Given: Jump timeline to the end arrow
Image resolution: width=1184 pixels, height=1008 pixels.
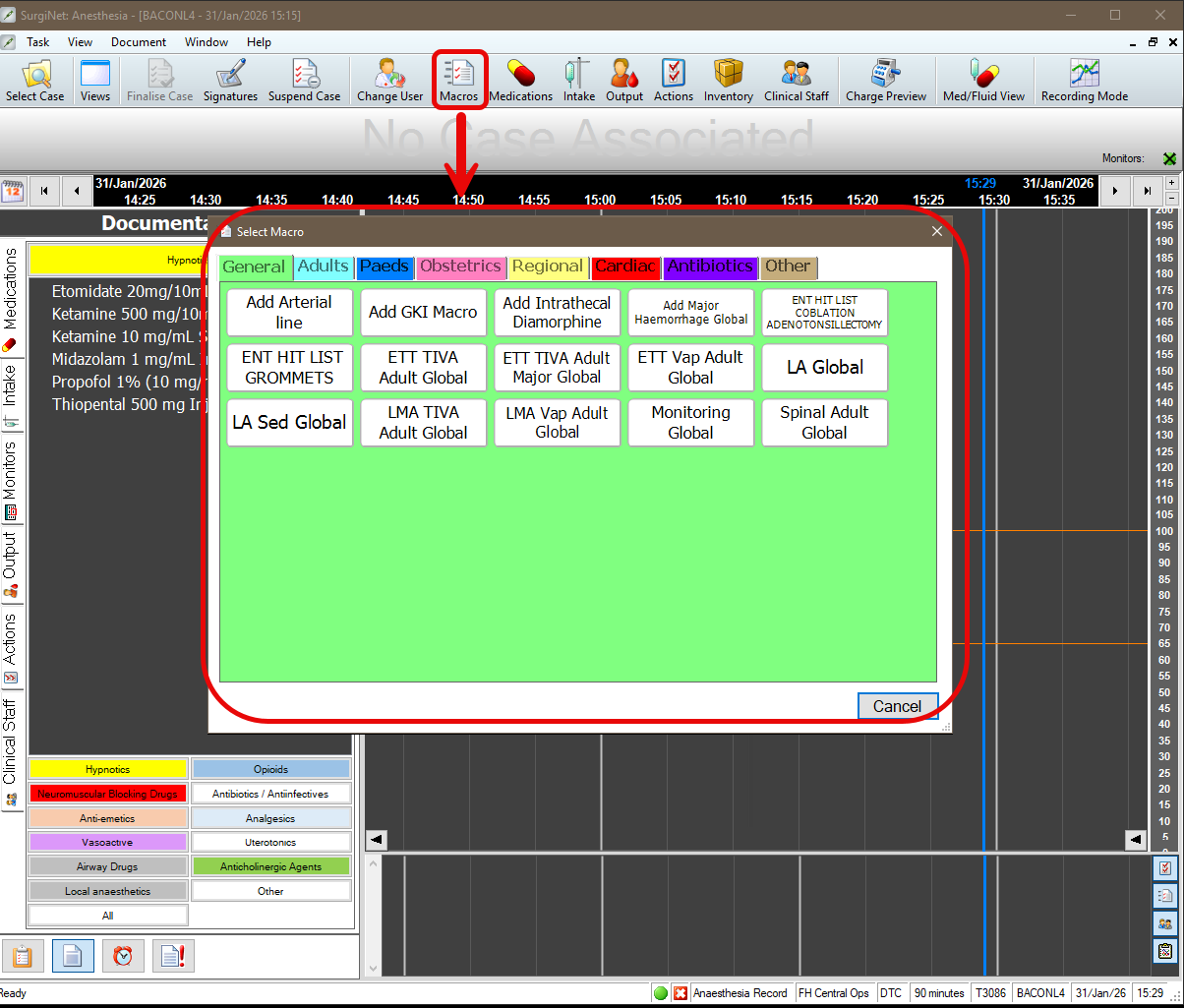Looking at the screenshot, I should click(x=1147, y=190).
